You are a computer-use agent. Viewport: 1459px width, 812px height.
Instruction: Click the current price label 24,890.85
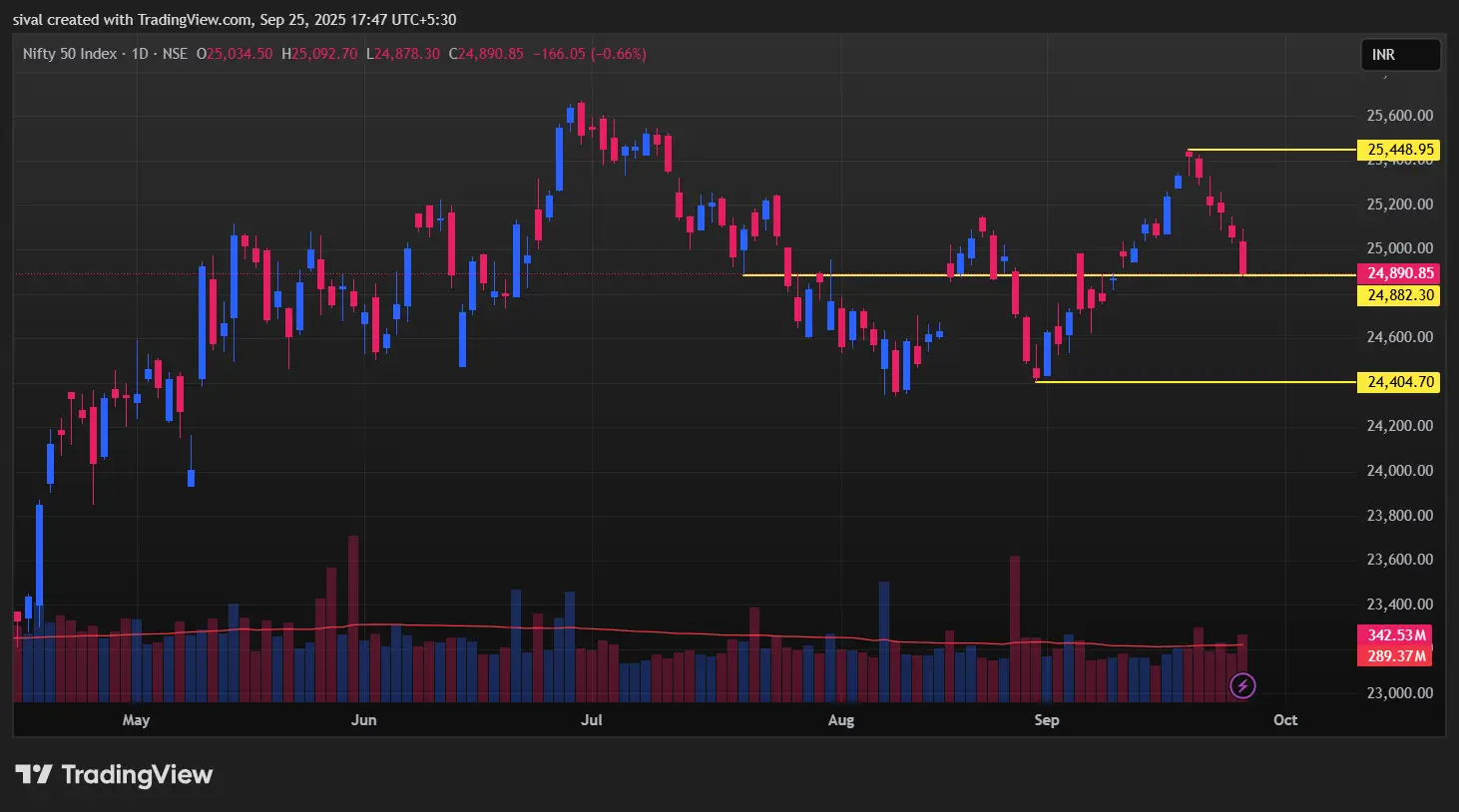click(x=1399, y=273)
